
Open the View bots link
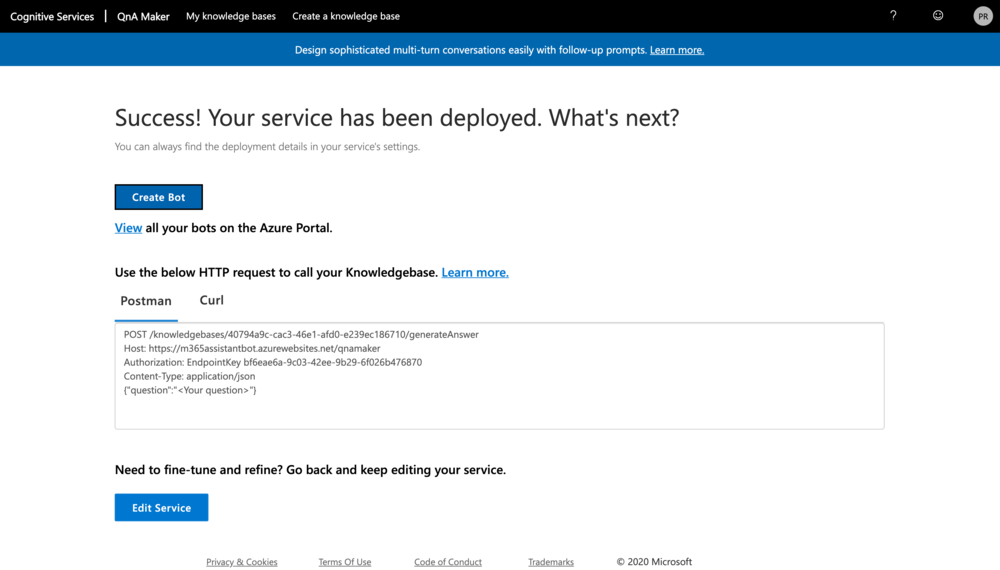(128, 228)
